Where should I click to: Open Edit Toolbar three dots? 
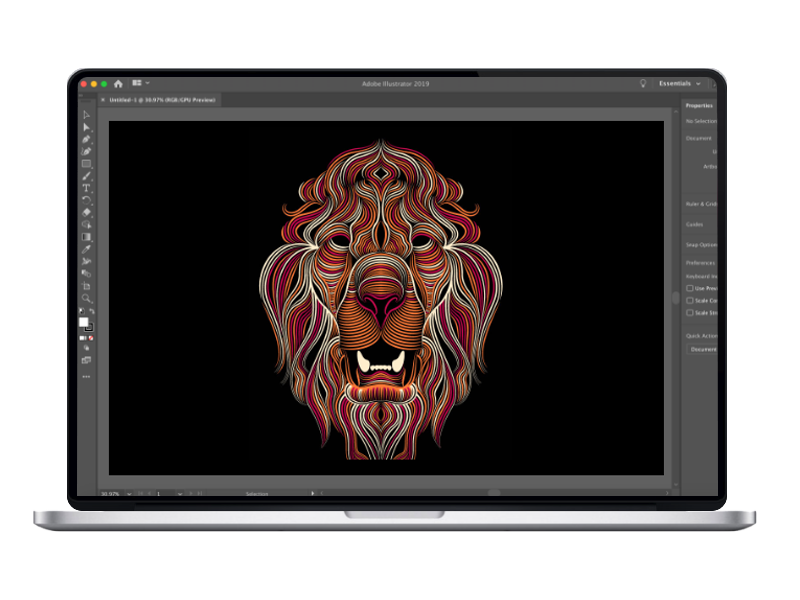coord(86,377)
